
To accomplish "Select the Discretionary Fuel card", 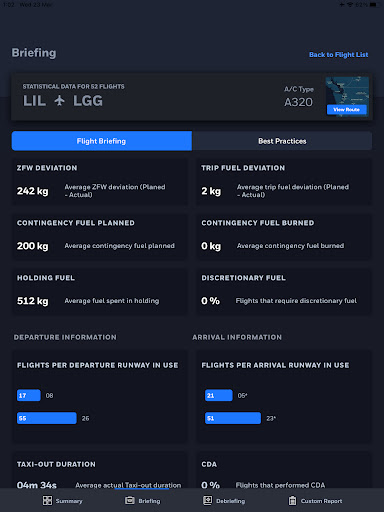I will (284, 292).
